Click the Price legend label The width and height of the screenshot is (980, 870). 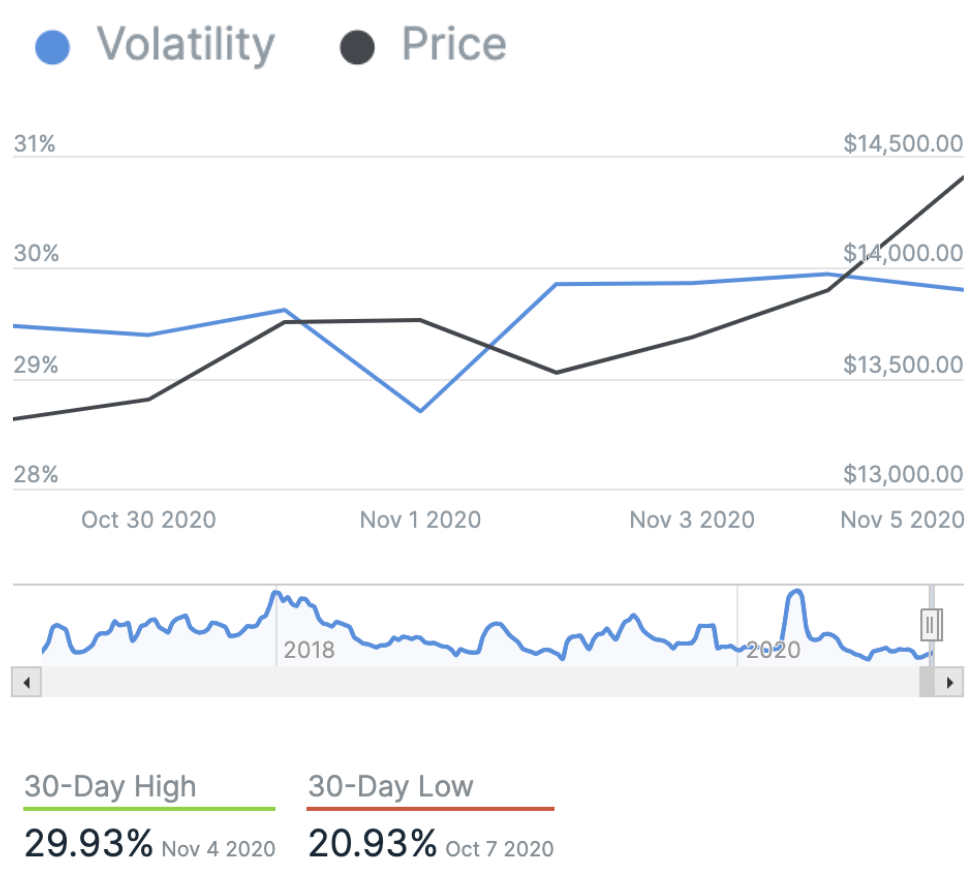point(453,45)
